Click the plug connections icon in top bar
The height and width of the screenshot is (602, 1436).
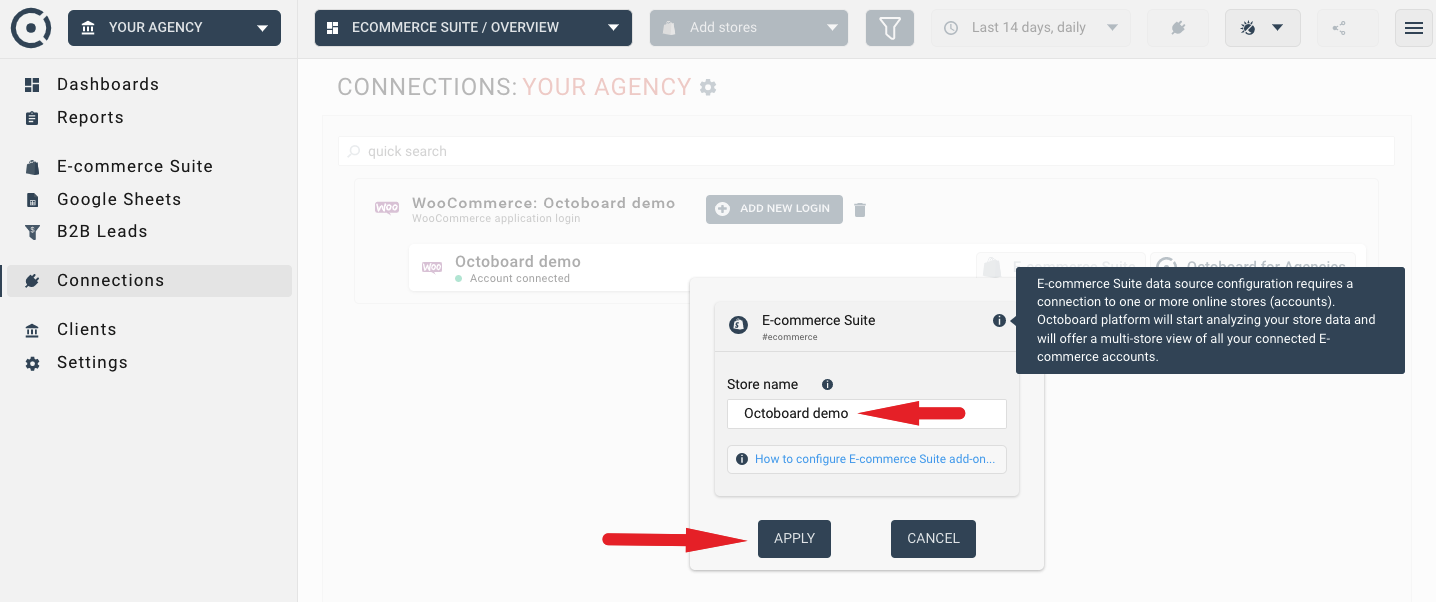(1178, 28)
